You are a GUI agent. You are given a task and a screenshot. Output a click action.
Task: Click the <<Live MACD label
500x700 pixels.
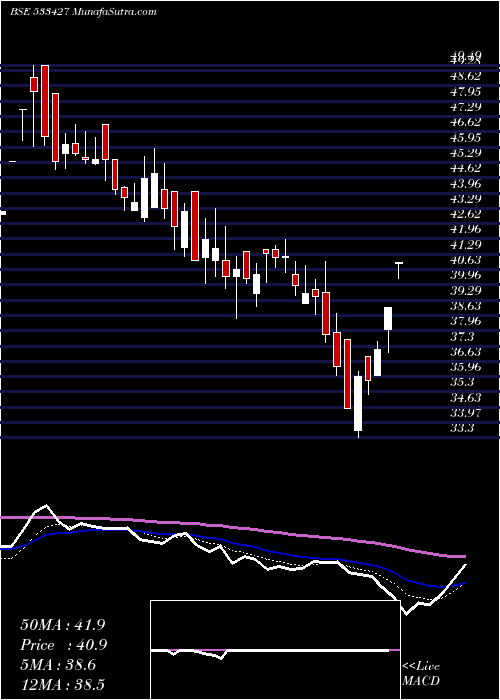(x=421, y=674)
